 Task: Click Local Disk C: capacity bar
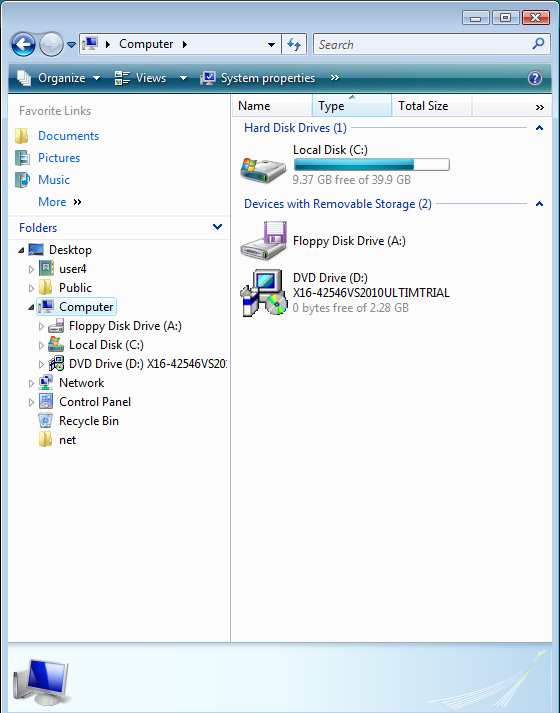[x=371, y=165]
